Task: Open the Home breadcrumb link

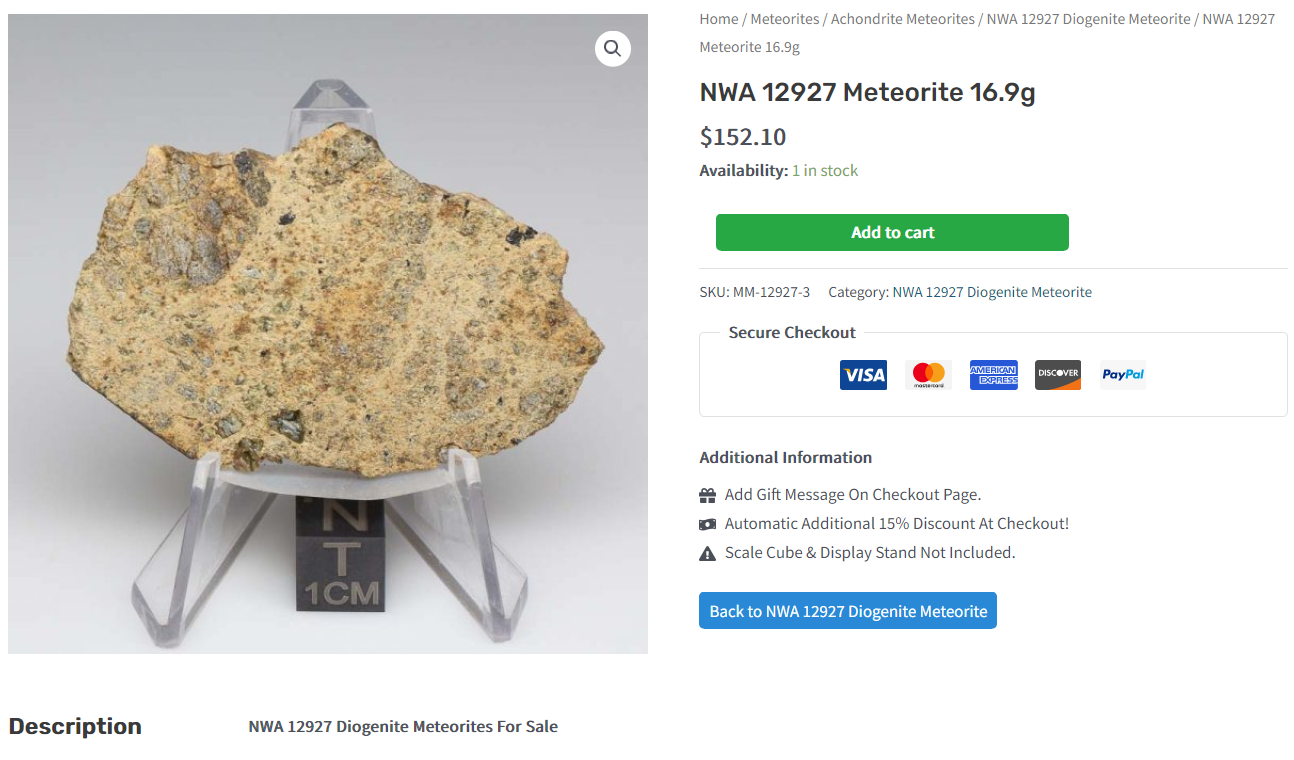Action: point(719,19)
